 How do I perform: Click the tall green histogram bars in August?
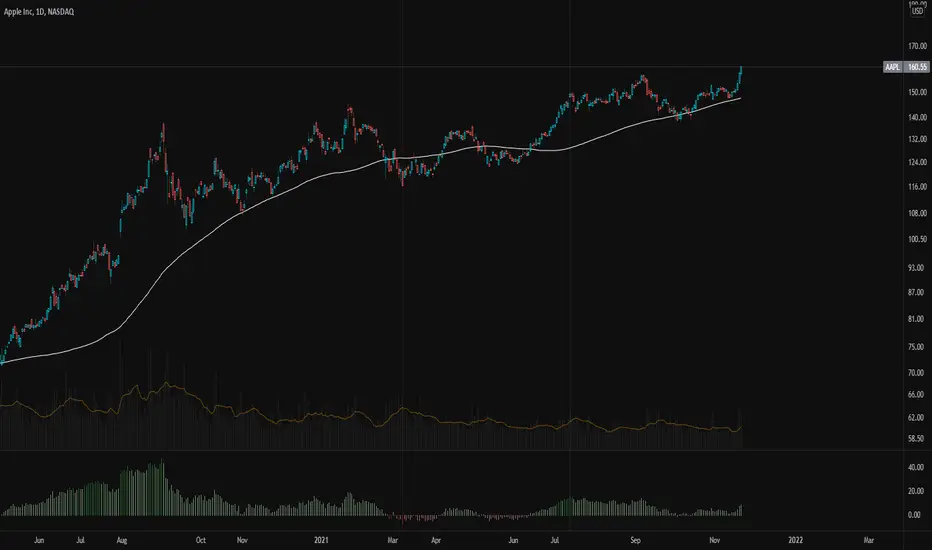tap(141, 491)
